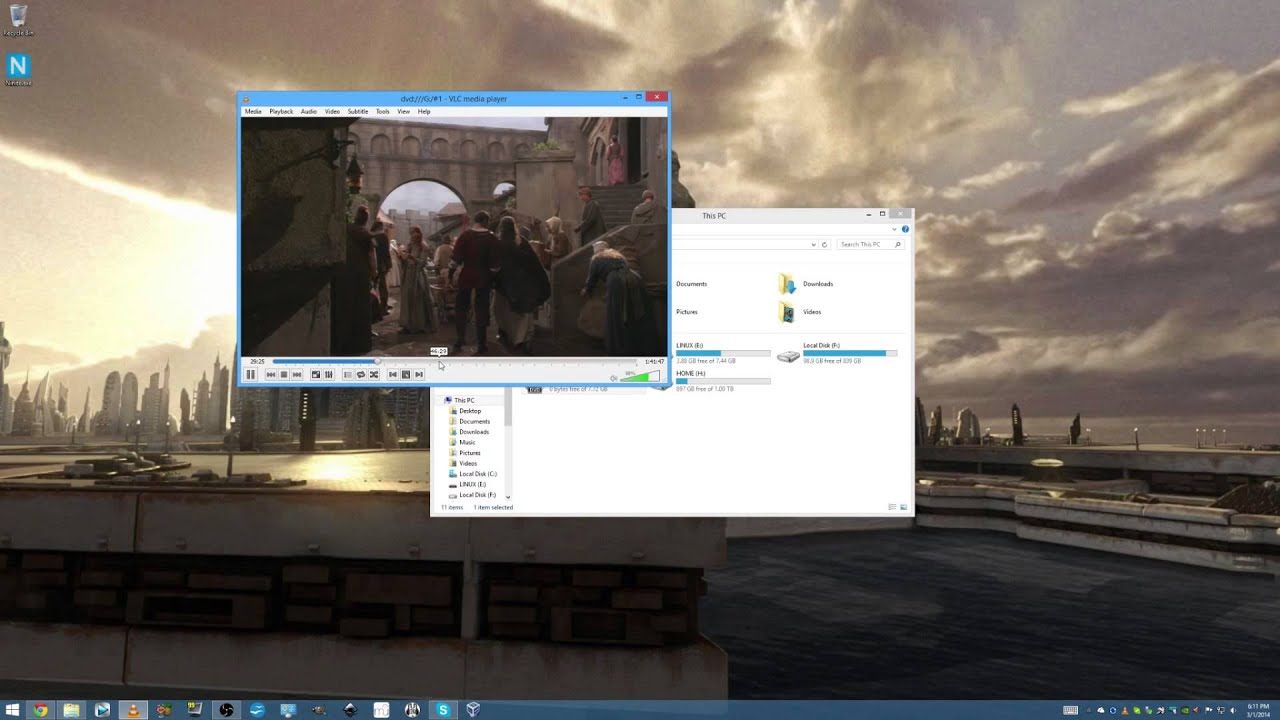
Task: Open the Audio menu in VLC
Action: coord(309,111)
